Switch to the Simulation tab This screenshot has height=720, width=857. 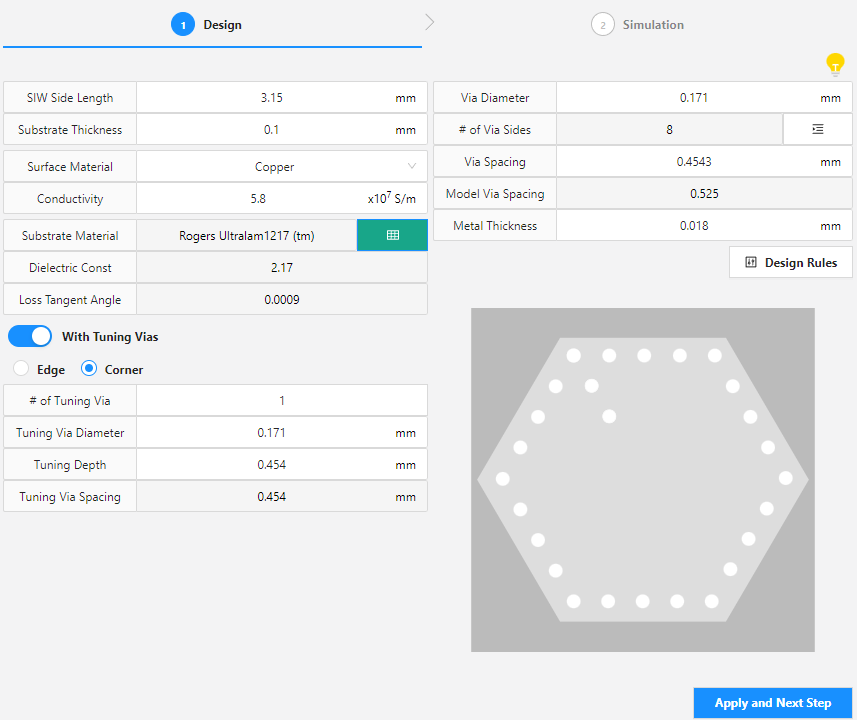[x=638, y=24]
